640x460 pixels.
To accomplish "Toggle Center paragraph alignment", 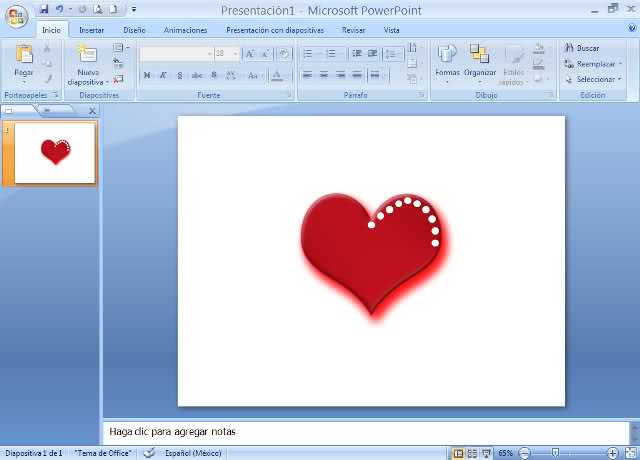I will [324, 75].
